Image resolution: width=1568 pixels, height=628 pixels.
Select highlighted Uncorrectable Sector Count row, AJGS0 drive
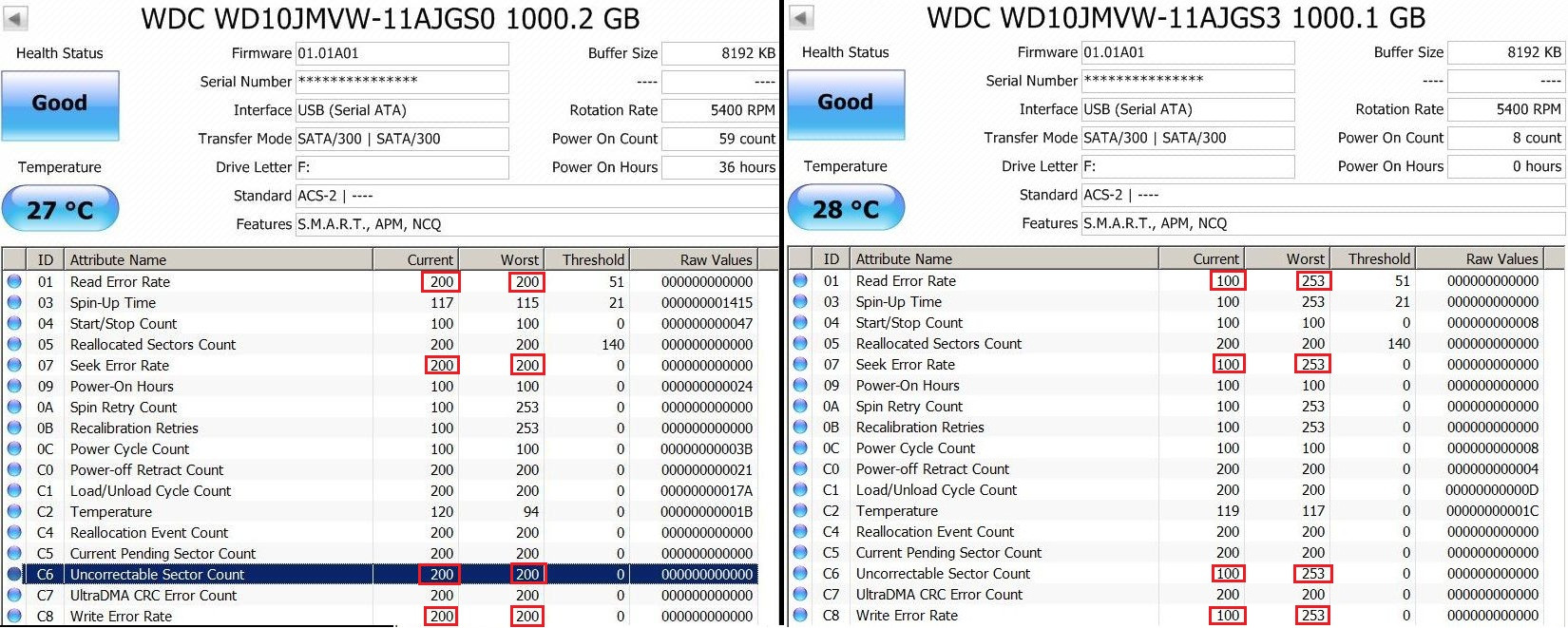[380, 574]
